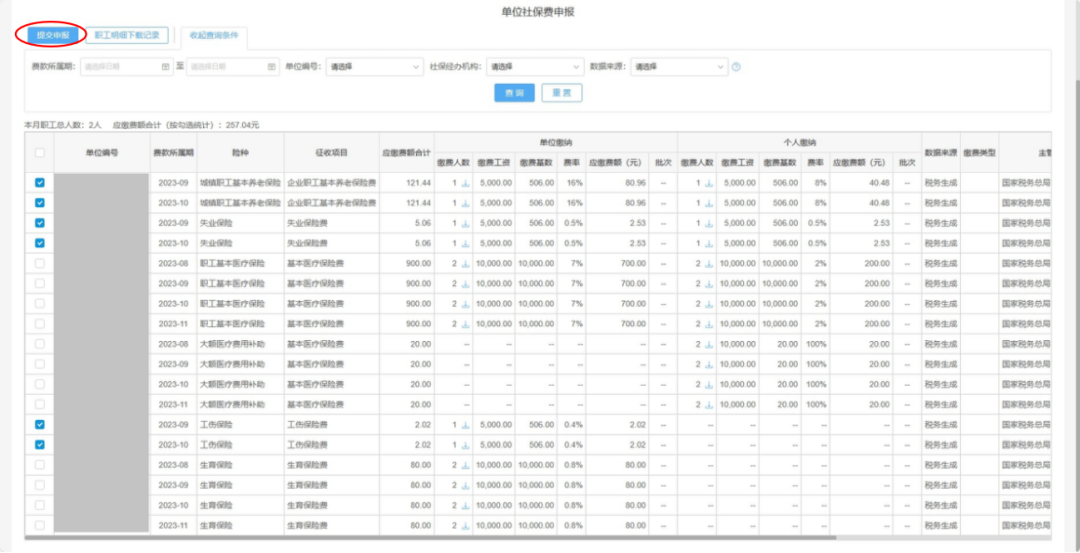Download individual payer list for 2023-10 失业保险
This screenshot has height=553, width=1080.
point(709,243)
